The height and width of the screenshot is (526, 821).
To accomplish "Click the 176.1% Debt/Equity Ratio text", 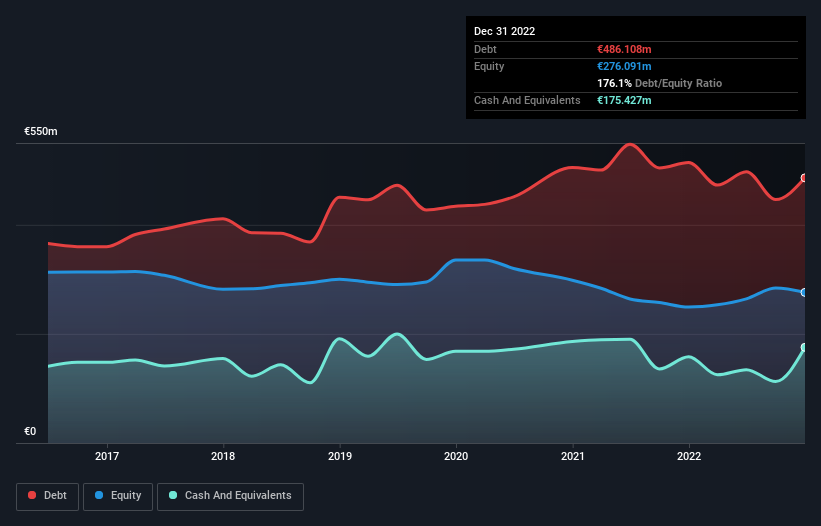I will 660,83.
